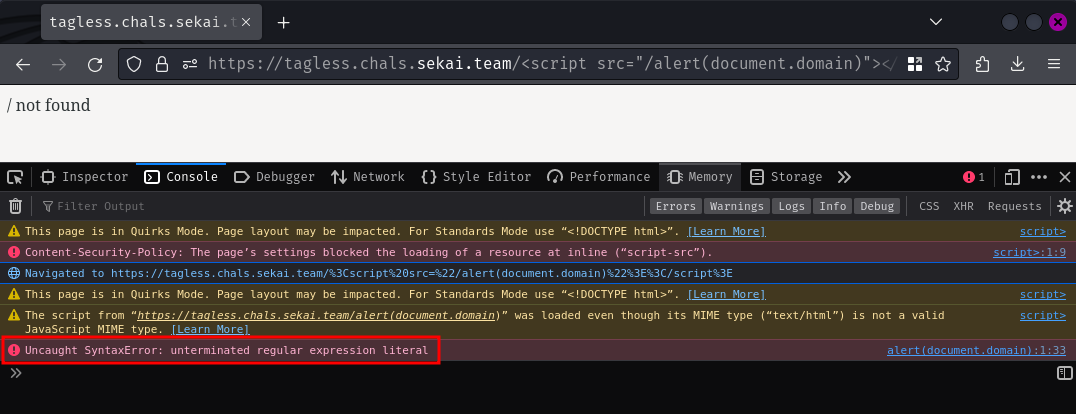Viewport: 1076px width, 414px height.
Task: Switch to the Style Editor tab
Action: [x=476, y=177]
